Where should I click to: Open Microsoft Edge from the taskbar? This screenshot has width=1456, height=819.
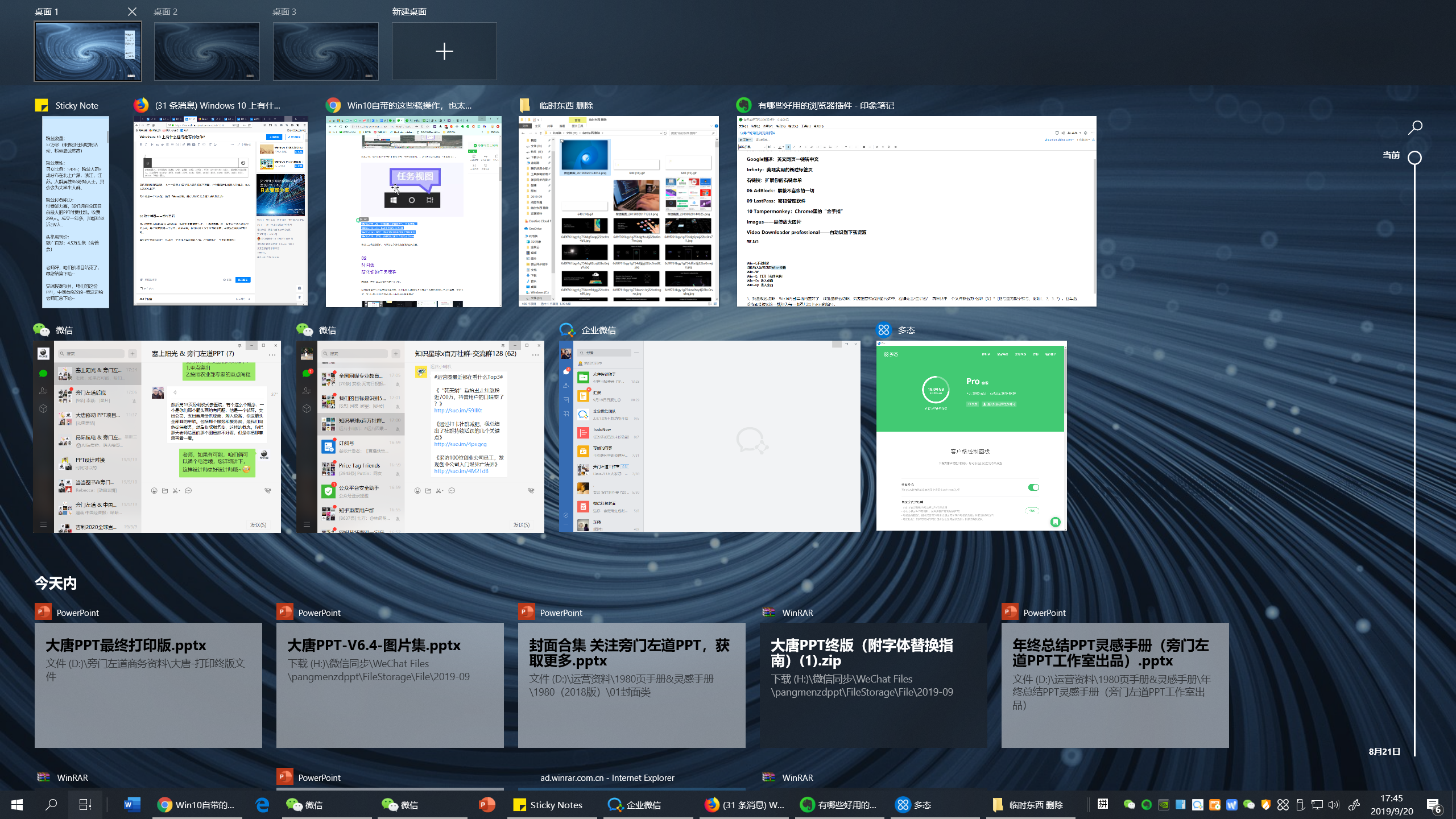pos(262,804)
